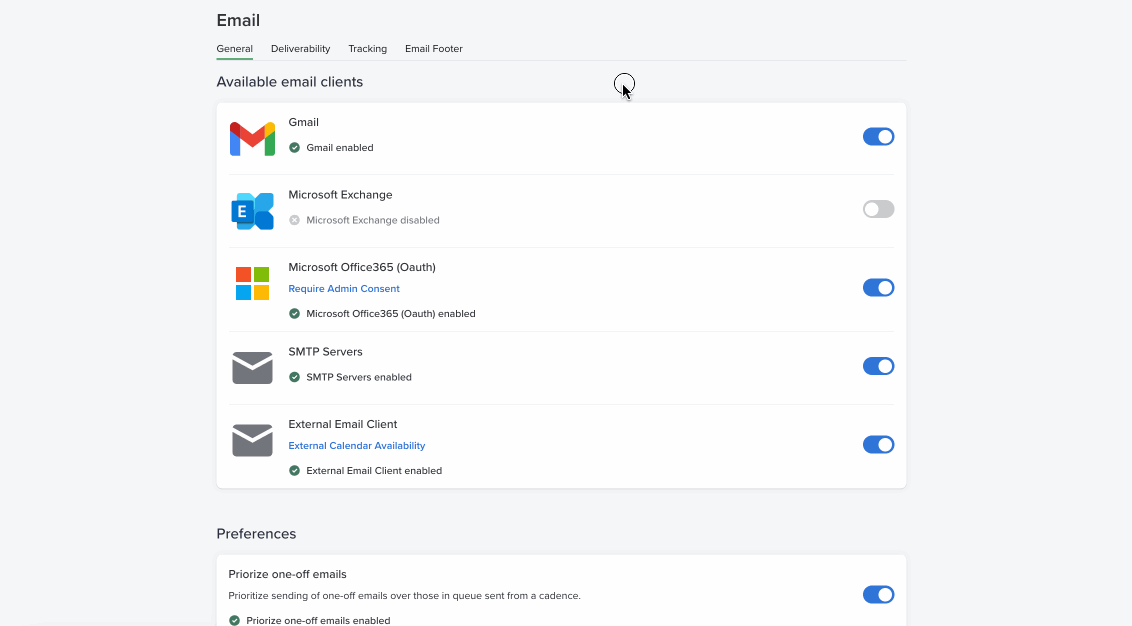Screen dimensions: 1132x626
Task: Click the Microsoft Office365 logo icon
Action: coord(252,283)
